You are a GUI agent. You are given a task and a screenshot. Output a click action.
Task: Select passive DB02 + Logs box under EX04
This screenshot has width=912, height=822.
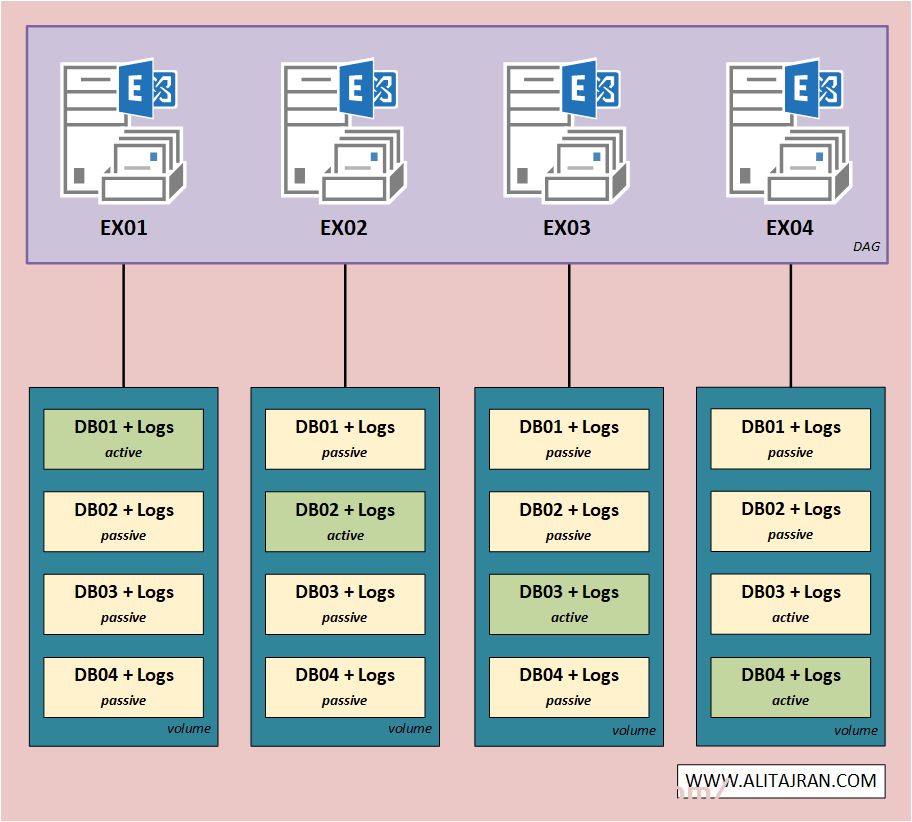tap(791, 521)
